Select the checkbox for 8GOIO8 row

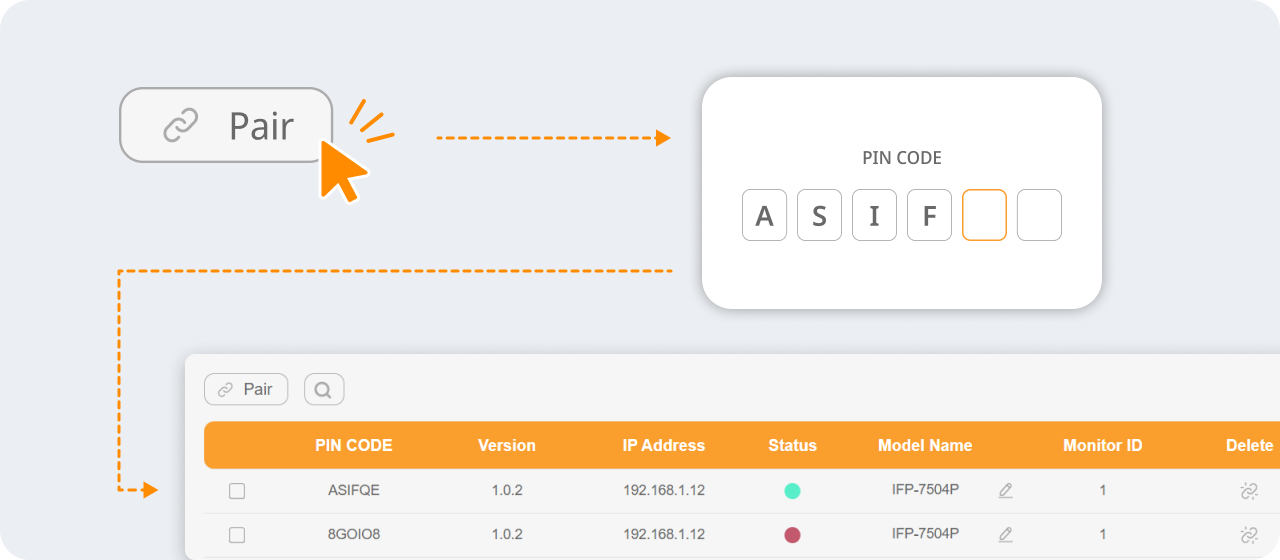pyautogui.click(x=237, y=535)
